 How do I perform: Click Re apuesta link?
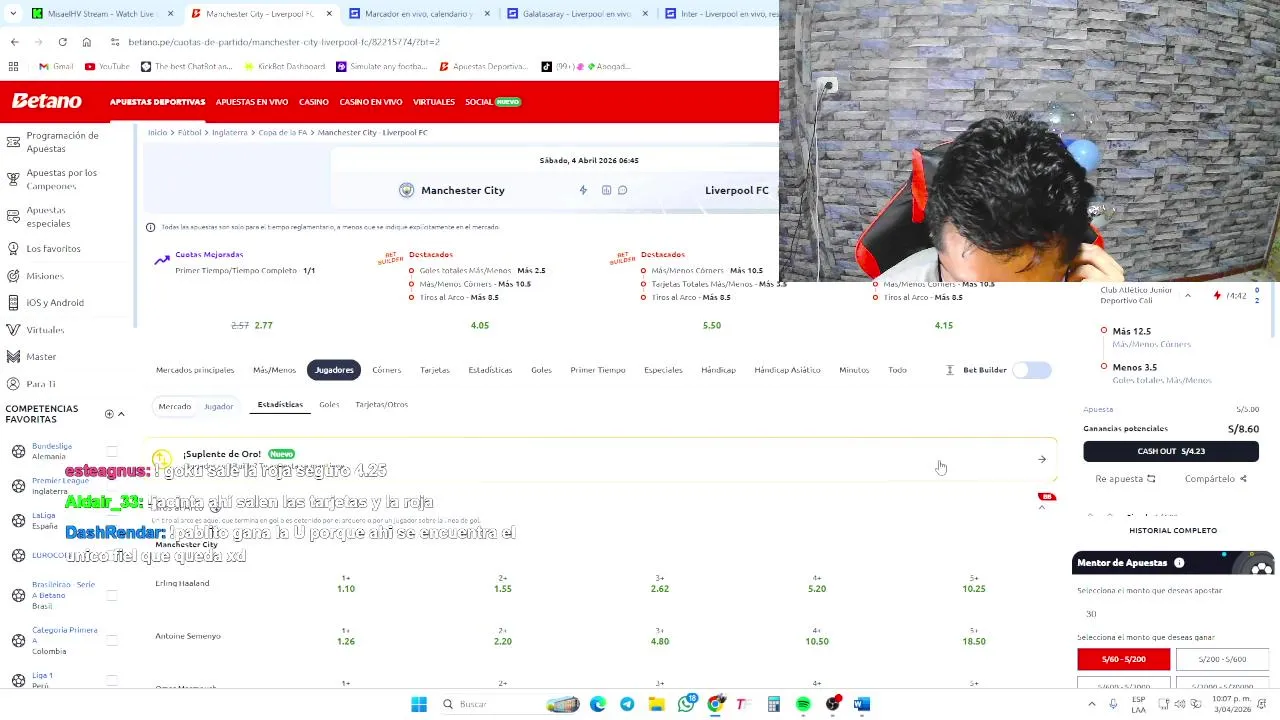click(1125, 479)
